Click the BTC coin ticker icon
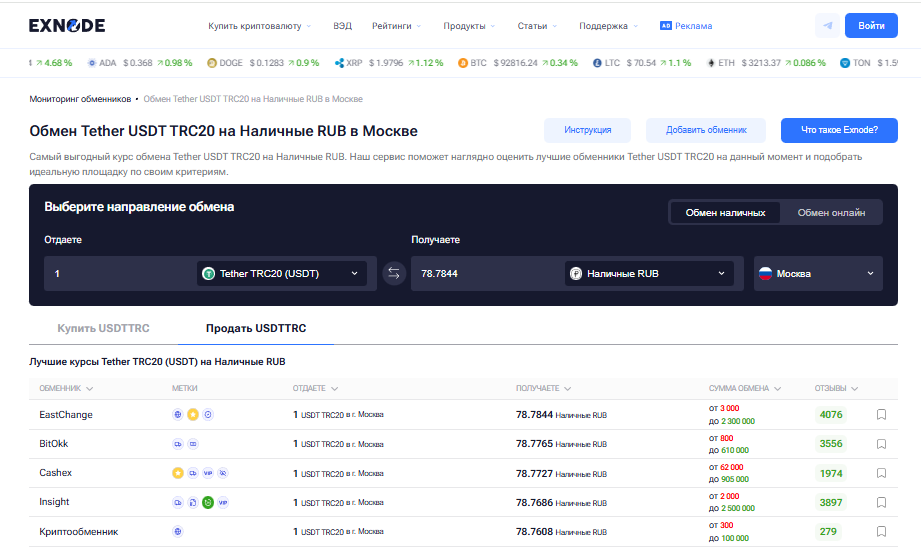Image resolution: width=921 pixels, height=552 pixels. click(463, 63)
